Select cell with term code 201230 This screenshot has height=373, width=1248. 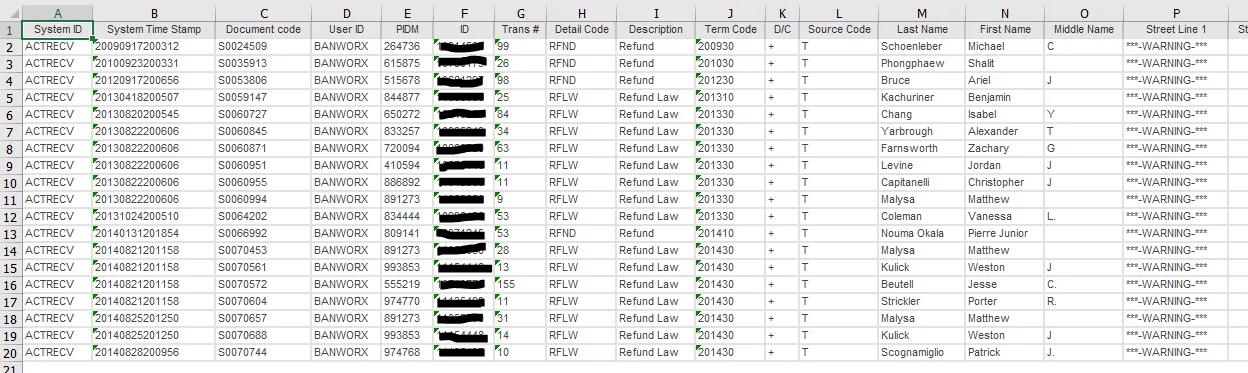pyautogui.click(x=730, y=80)
